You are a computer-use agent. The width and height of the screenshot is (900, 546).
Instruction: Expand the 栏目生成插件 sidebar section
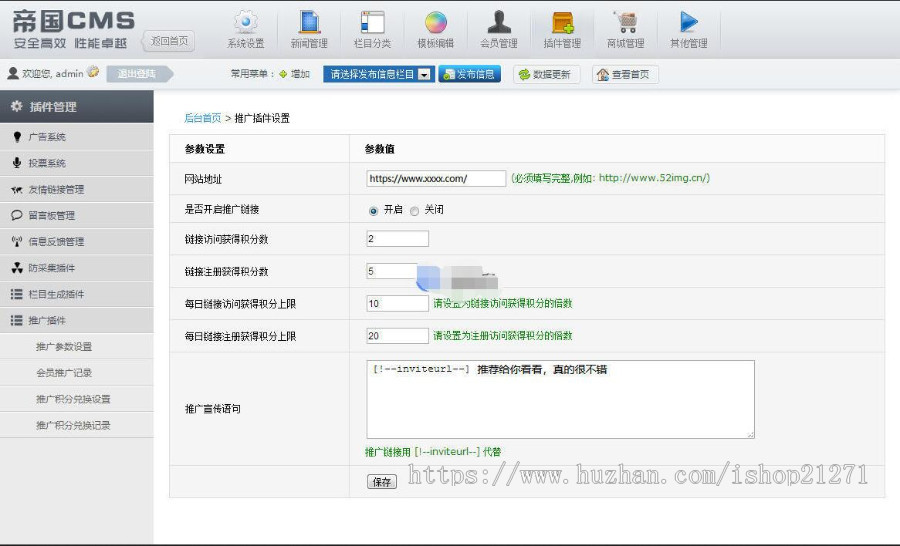(76, 295)
